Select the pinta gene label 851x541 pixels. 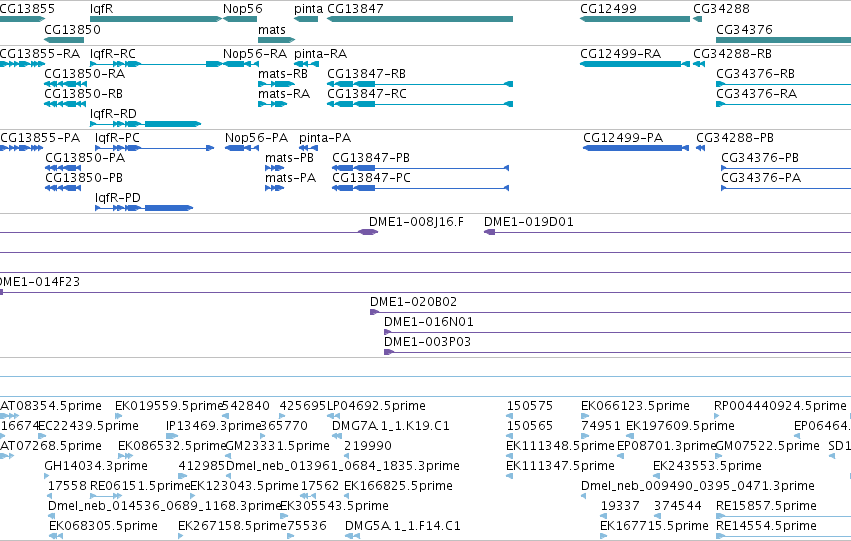point(308,9)
